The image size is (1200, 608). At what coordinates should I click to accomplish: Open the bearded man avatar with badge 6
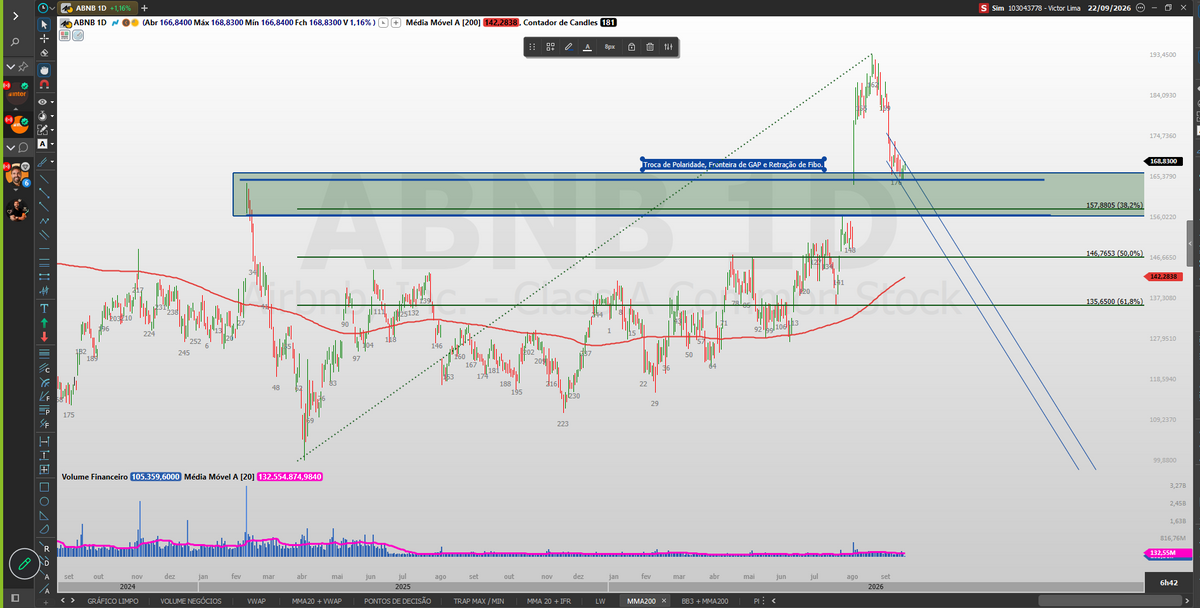click(17, 175)
